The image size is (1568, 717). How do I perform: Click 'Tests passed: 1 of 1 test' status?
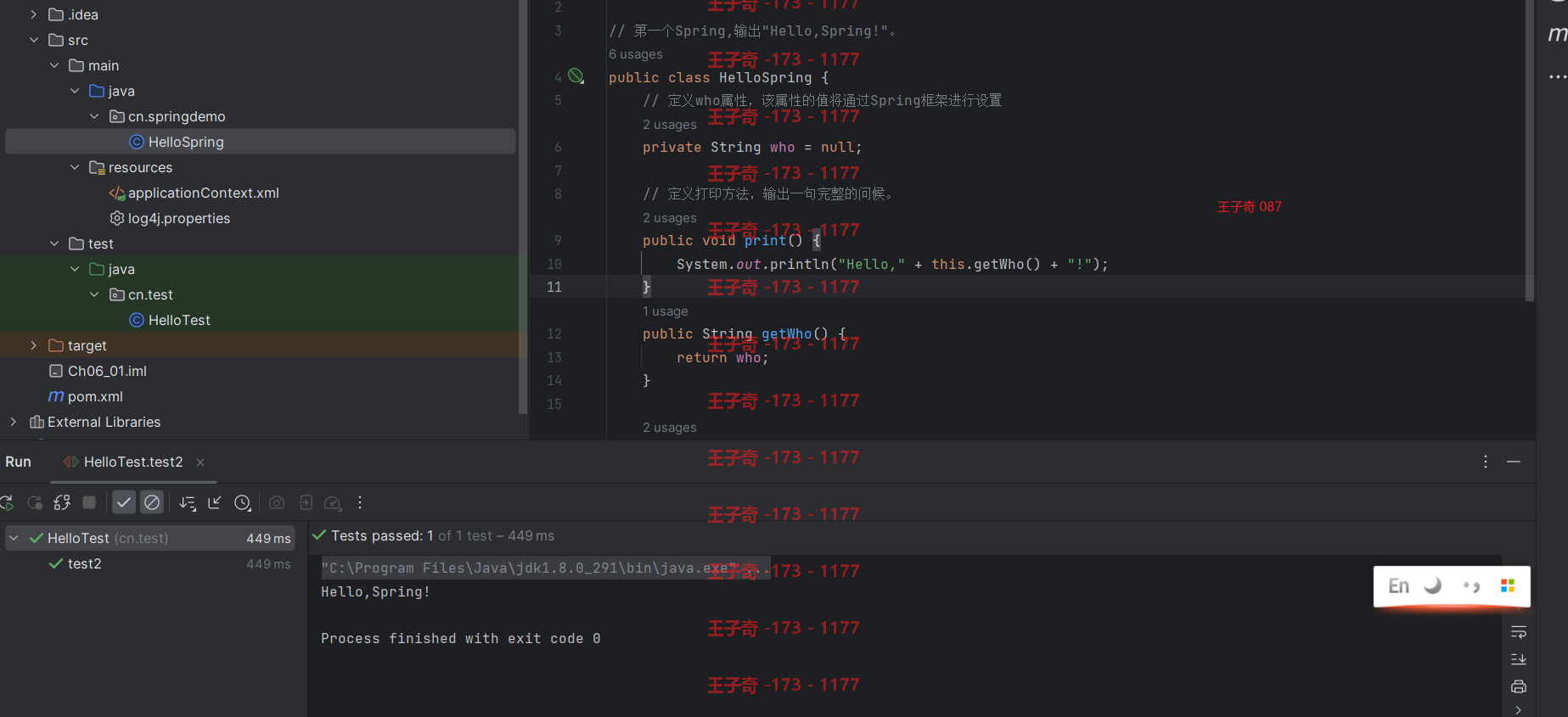pyautogui.click(x=442, y=535)
